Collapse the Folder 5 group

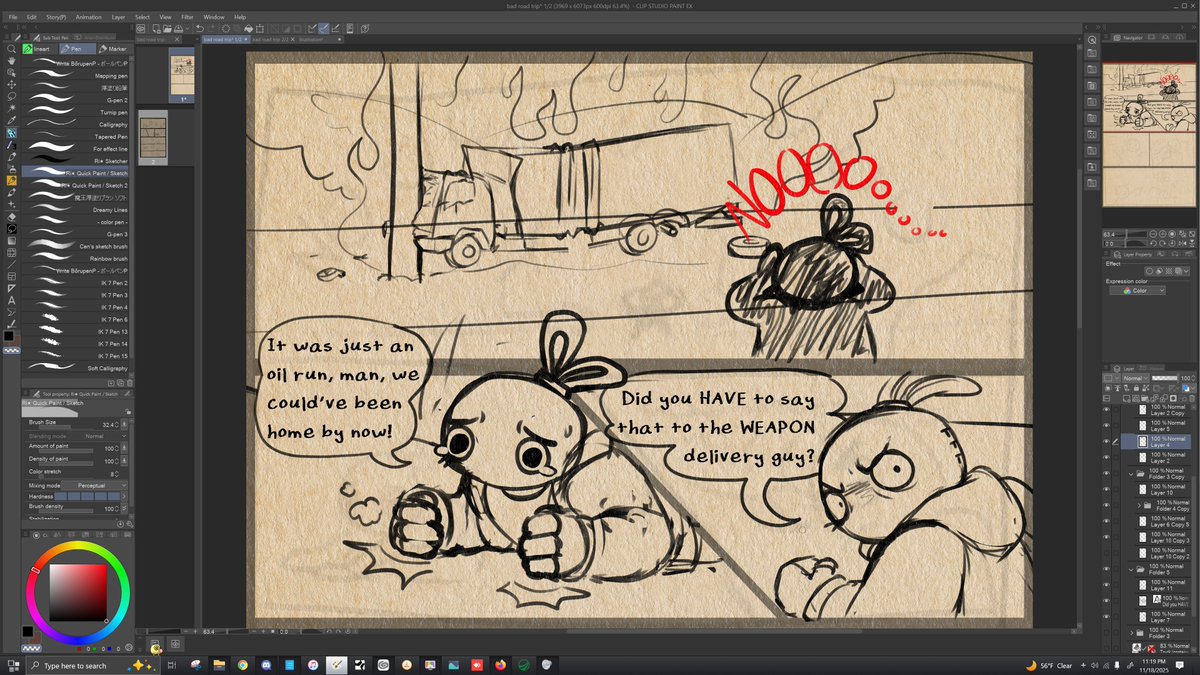coord(1130,569)
